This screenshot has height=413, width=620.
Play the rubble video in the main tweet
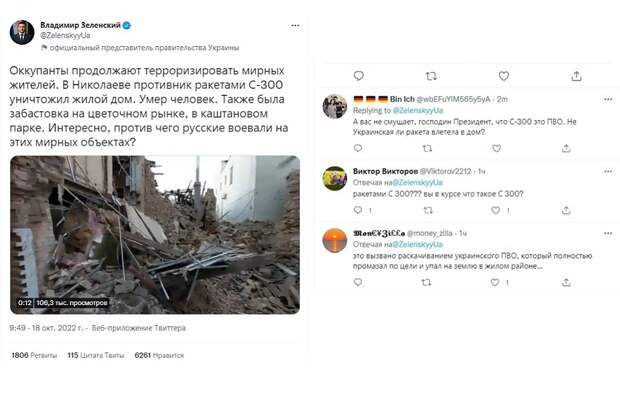[155, 235]
